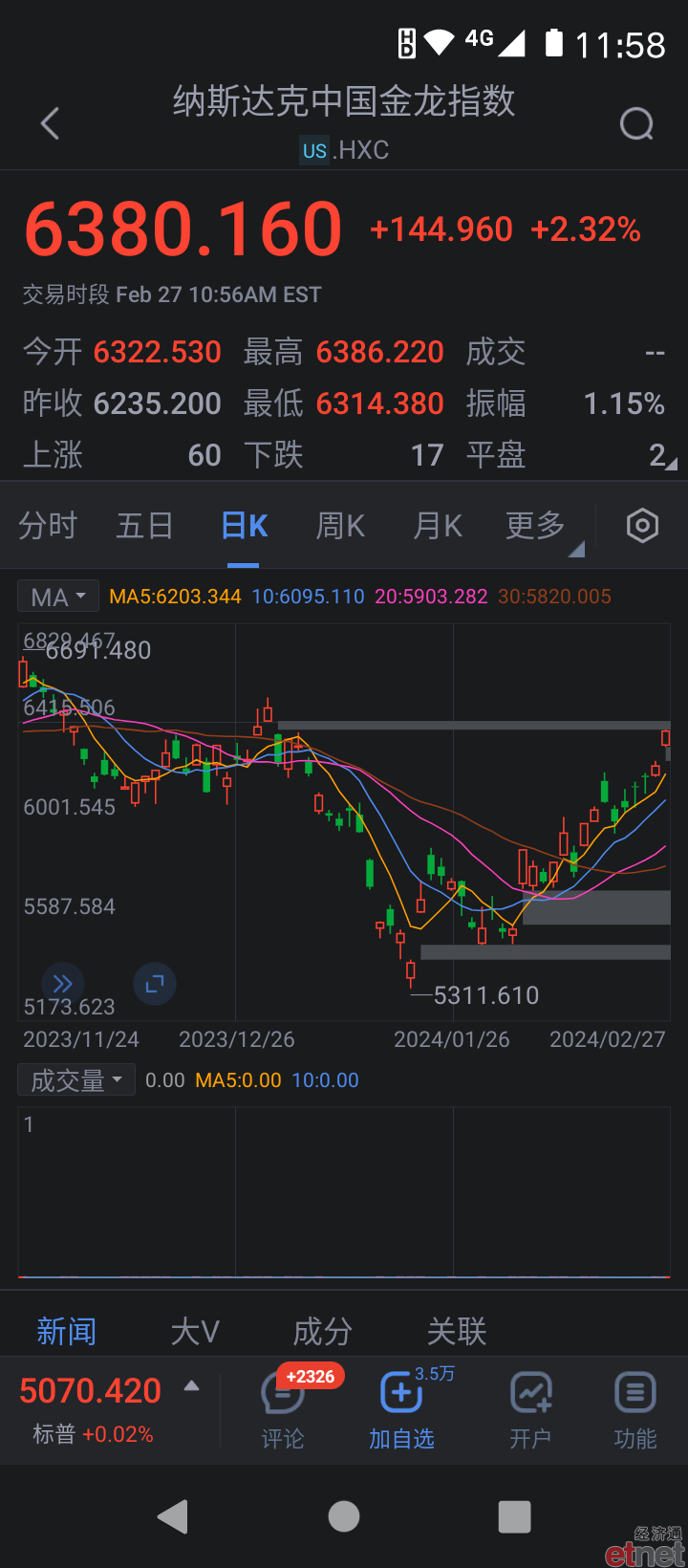Tap the 2024/01/26 date label

click(x=452, y=1039)
